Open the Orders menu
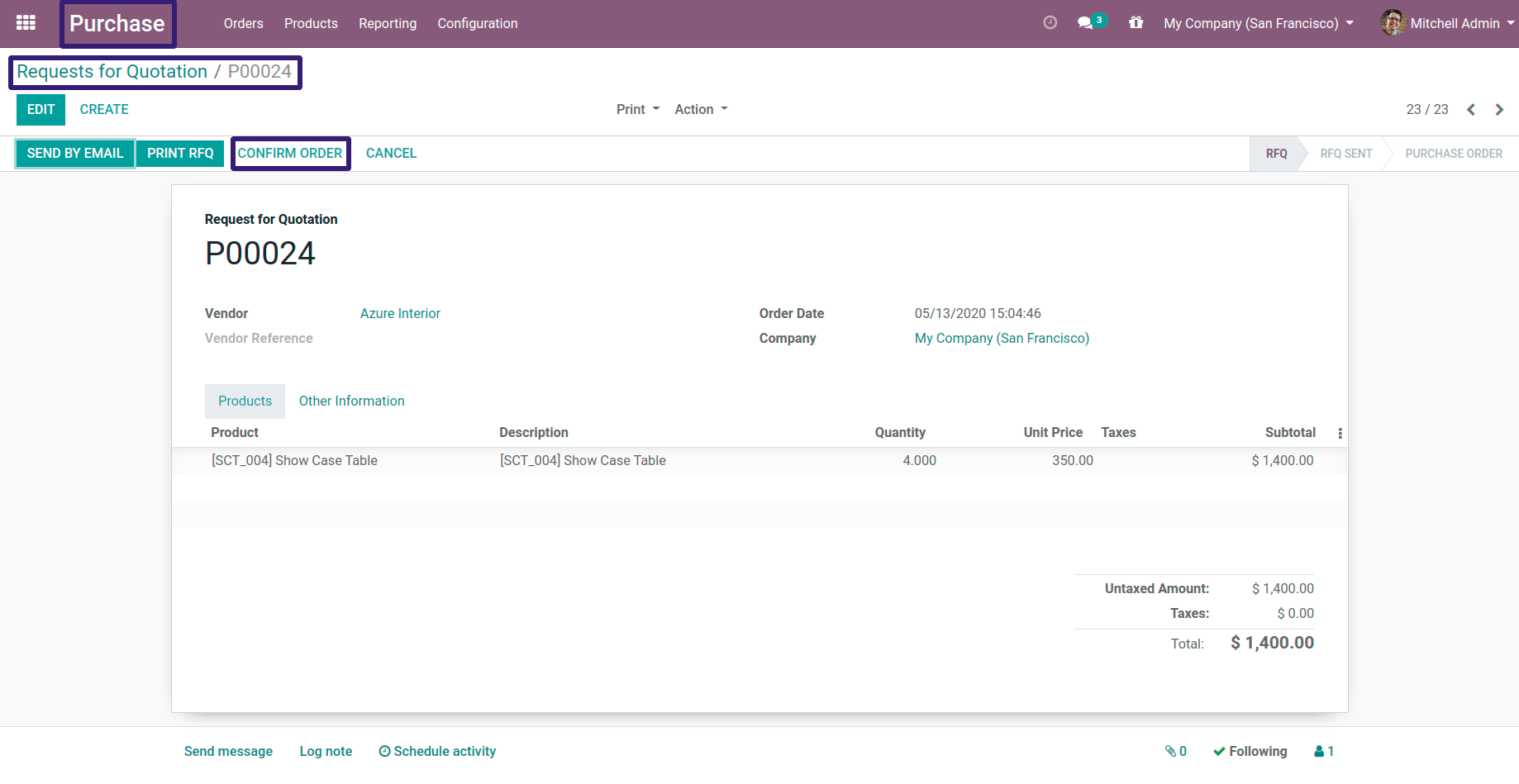This screenshot has width=1519, height=784. coord(243,23)
